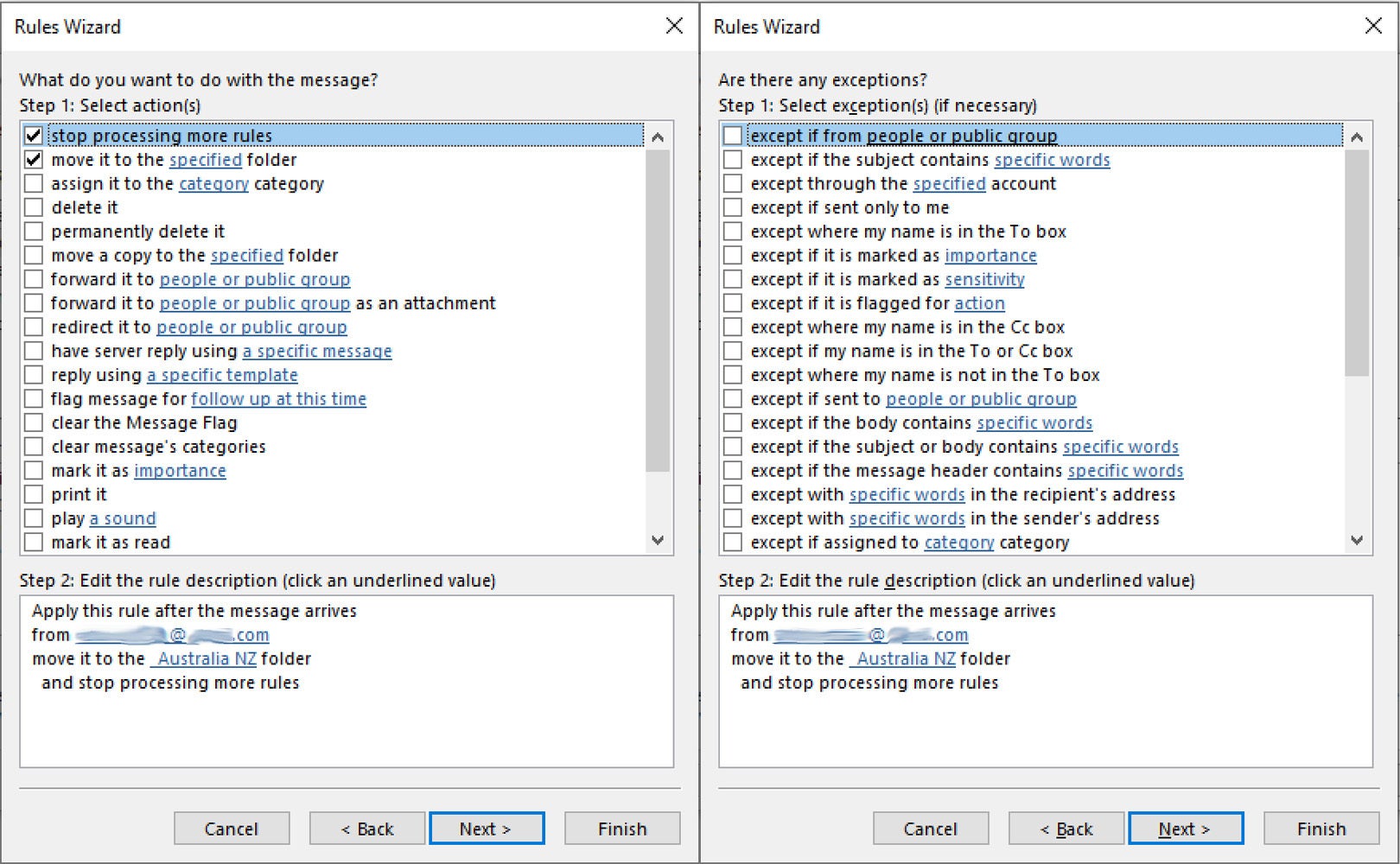This screenshot has height=864, width=1400.
Task: Check 'clear message's categories' checkbox
Action: pos(34,447)
